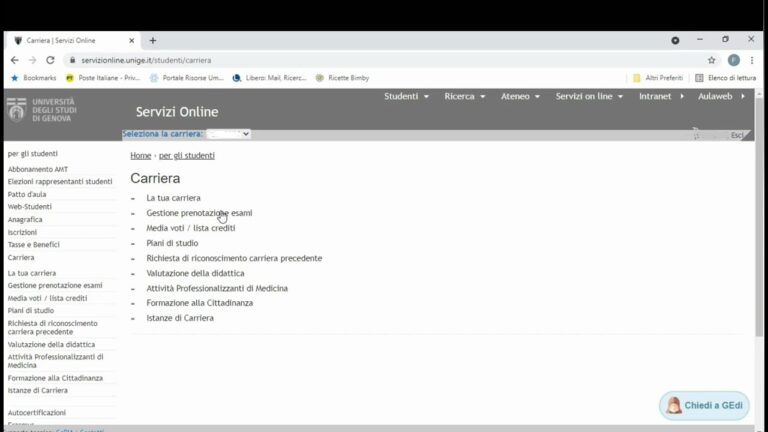Screen dimensions: 768x432
Task: Click the Esci logout link
Action: pos(737,135)
